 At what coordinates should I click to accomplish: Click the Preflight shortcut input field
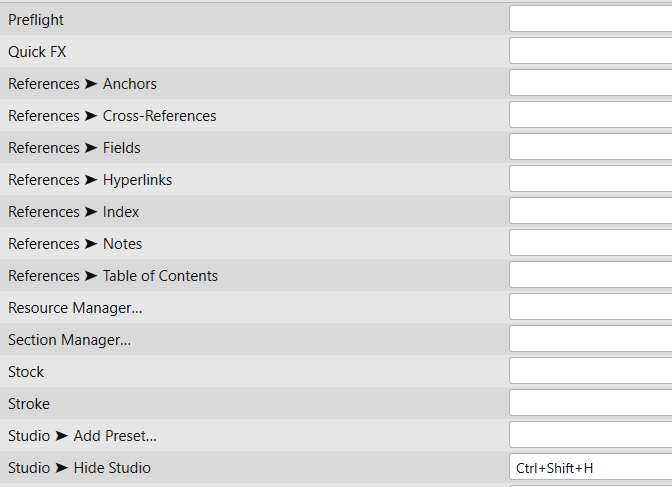click(590, 19)
